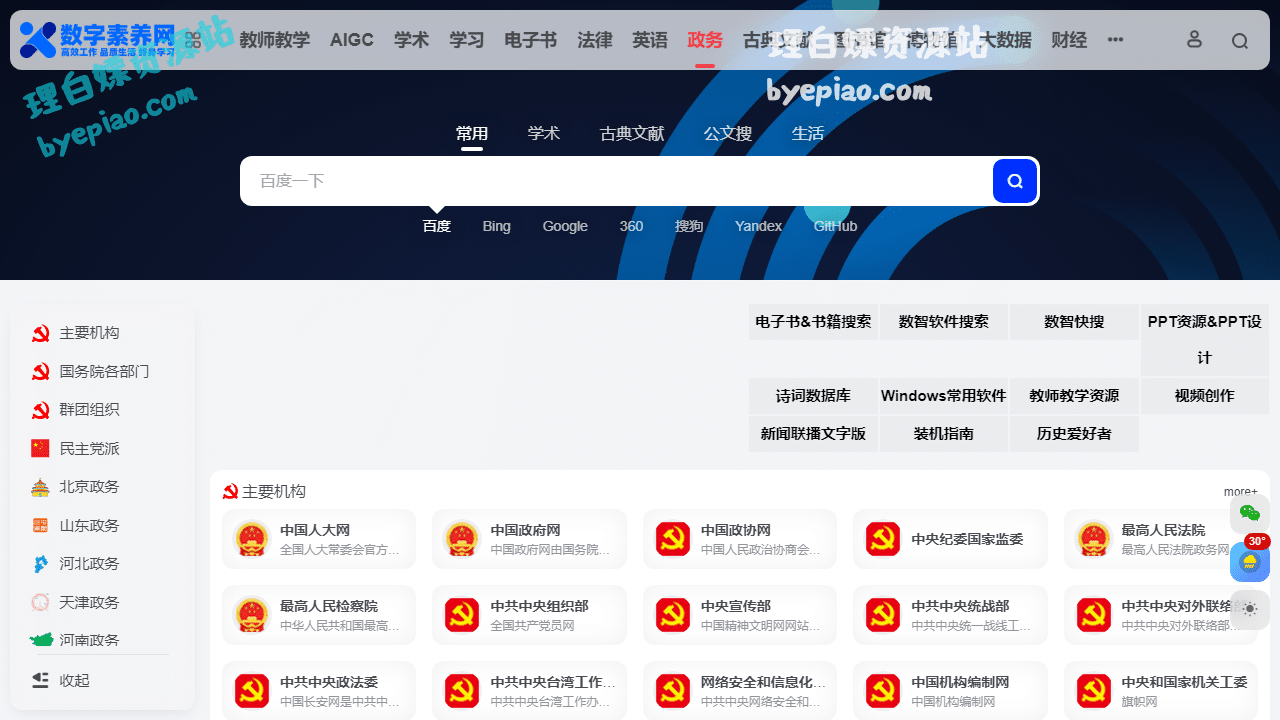The width and height of the screenshot is (1280, 720).
Task: Switch to the 公文搜 search tab
Action: click(728, 134)
